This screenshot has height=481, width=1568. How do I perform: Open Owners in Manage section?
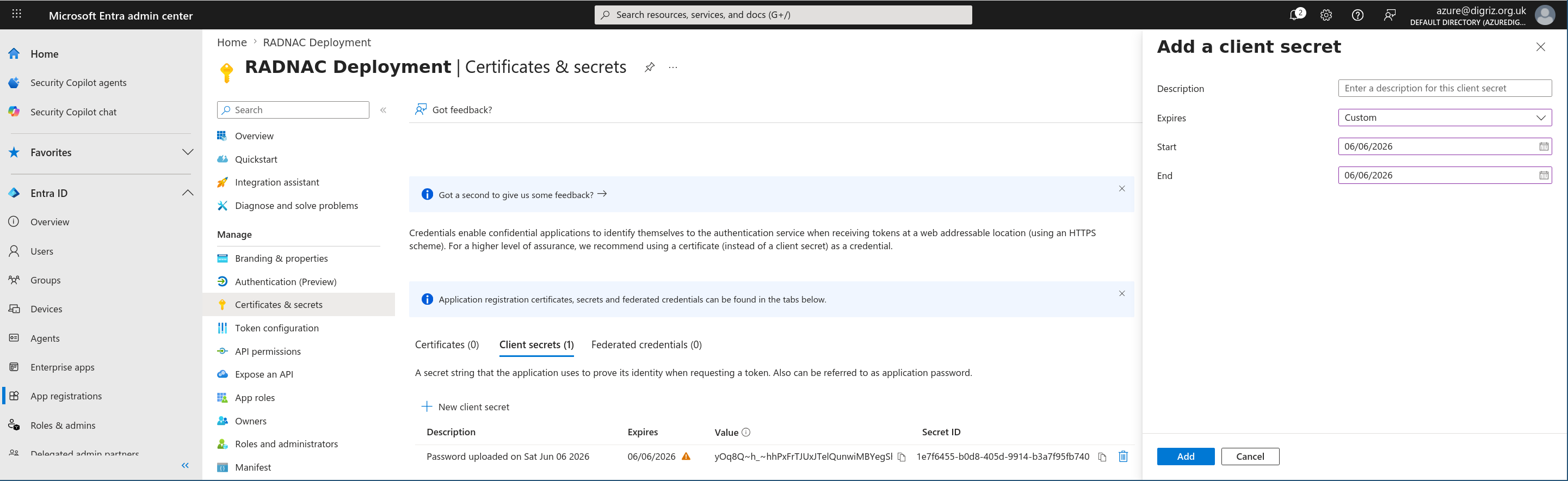[250, 421]
